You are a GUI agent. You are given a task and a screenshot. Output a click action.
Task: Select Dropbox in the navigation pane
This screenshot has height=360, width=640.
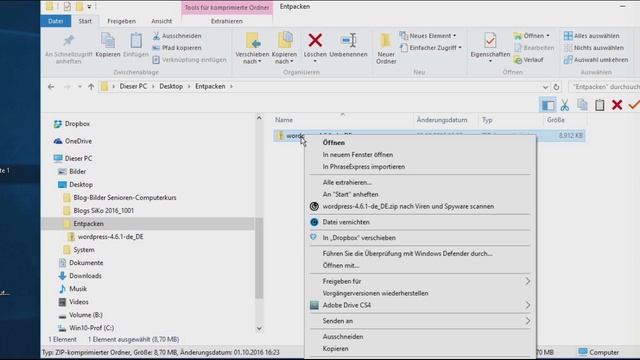(x=77, y=124)
